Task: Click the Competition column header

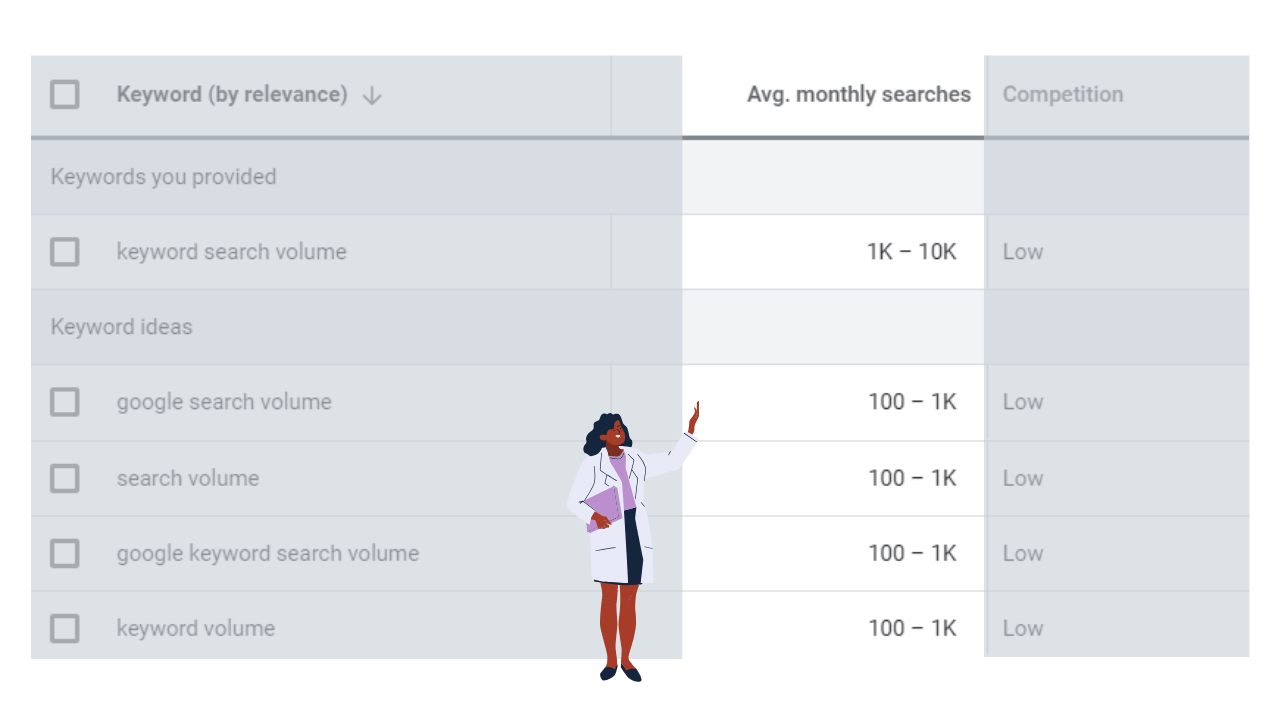Action: (x=1062, y=95)
